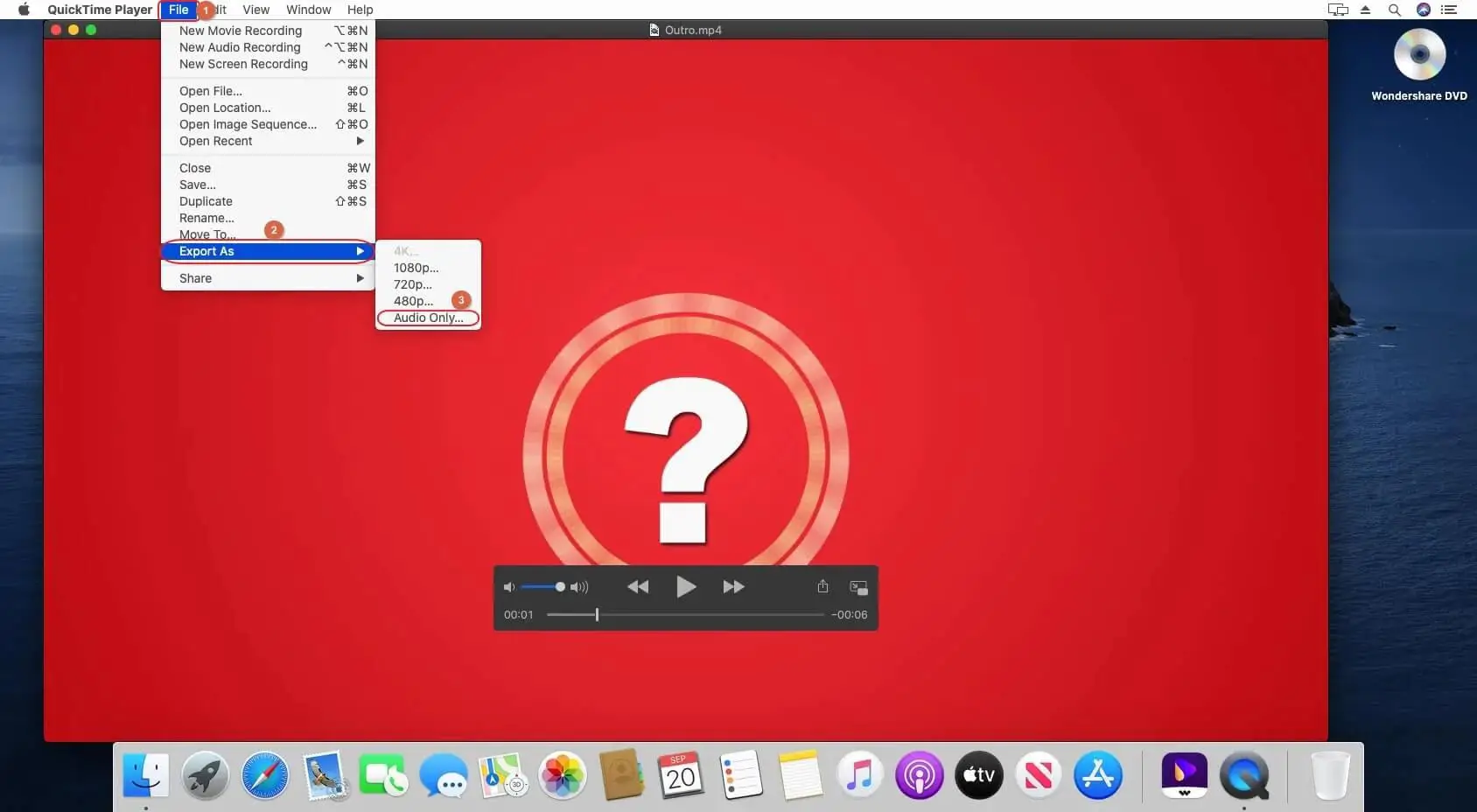Open FaceTime from the Dock
This screenshot has height=812, width=1477.
pos(383,775)
